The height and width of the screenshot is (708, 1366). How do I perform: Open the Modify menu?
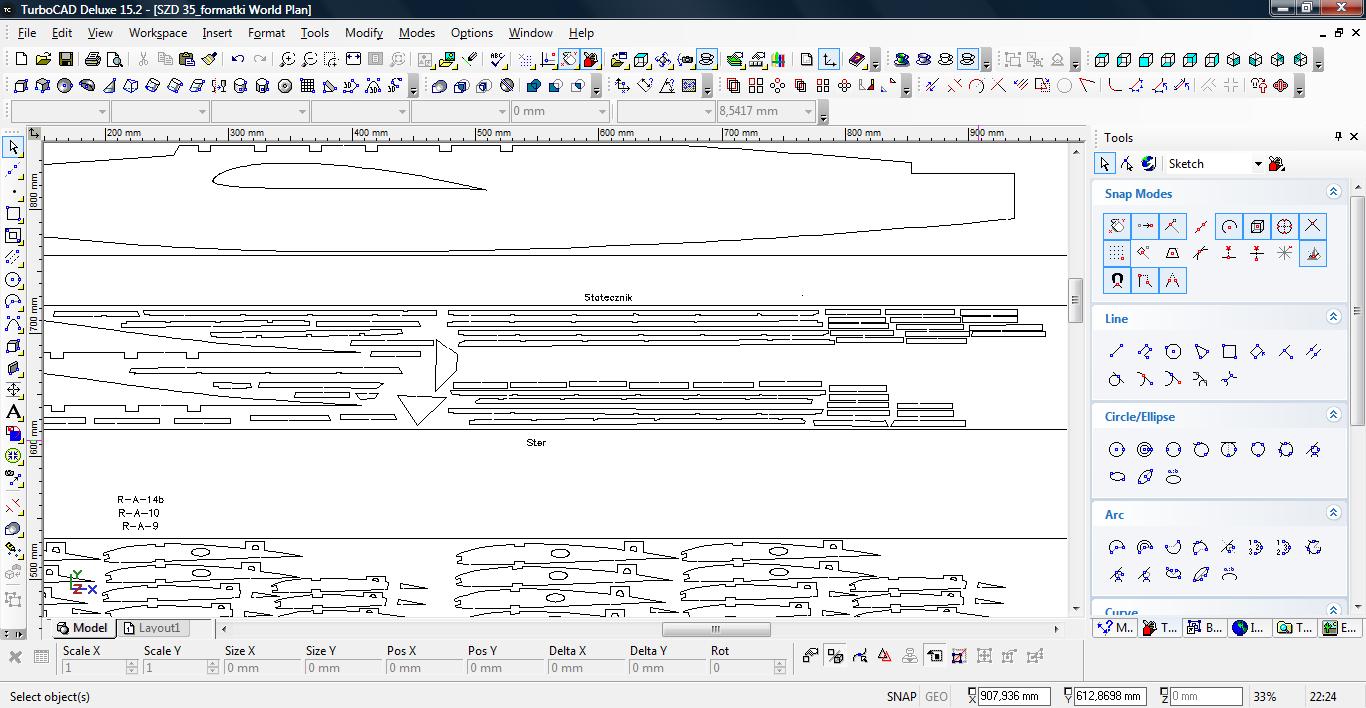pyautogui.click(x=363, y=33)
